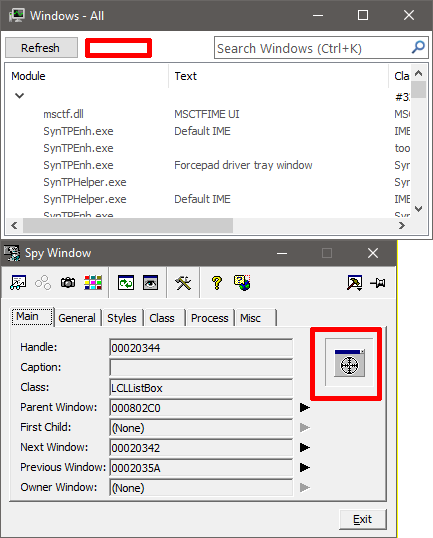
Task: Click the camera capture icon
Action: click(68, 283)
